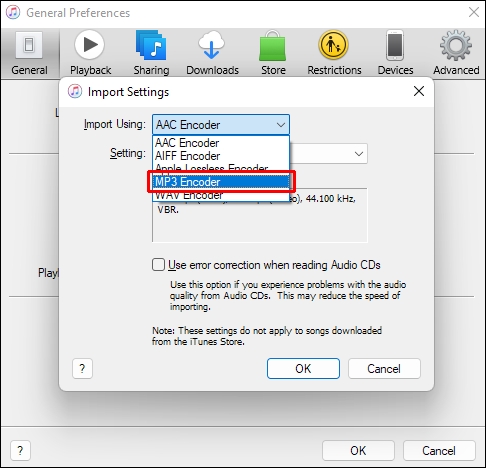Open the General preferences tab

click(29, 54)
